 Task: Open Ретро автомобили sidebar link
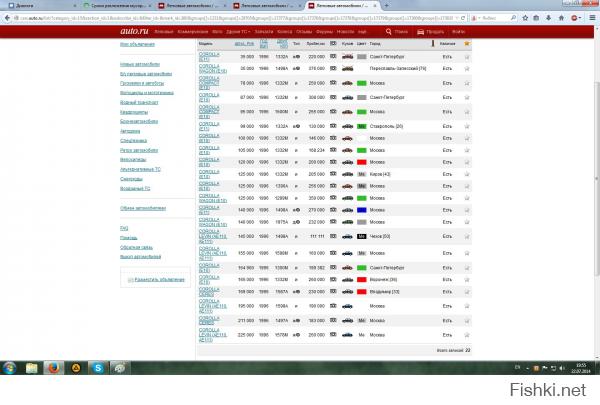[139, 150]
